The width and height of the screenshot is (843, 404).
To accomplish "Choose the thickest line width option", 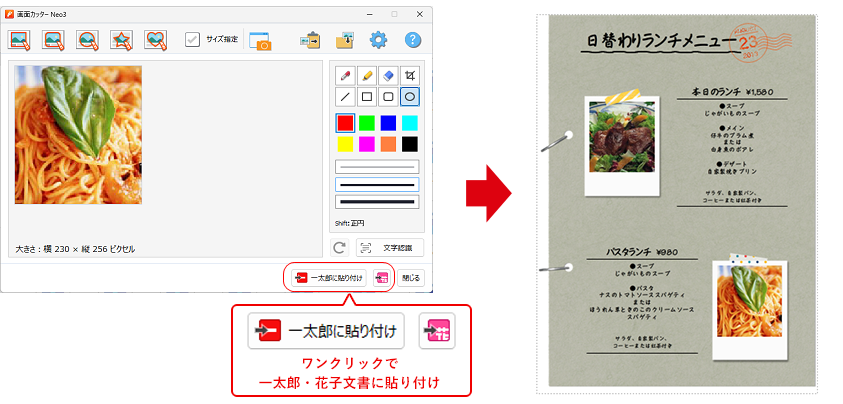I will coord(377,202).
